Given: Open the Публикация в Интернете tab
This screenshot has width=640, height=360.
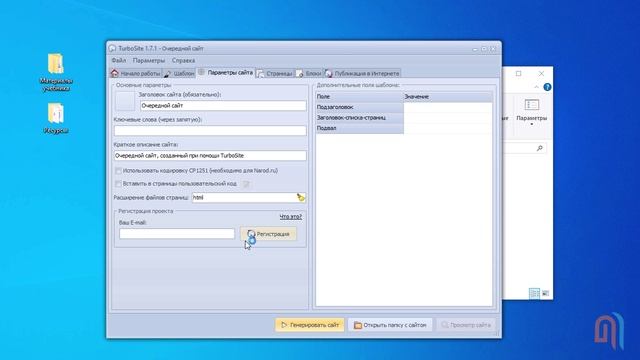Looking at the screenshot, I should tap(362, 73).
